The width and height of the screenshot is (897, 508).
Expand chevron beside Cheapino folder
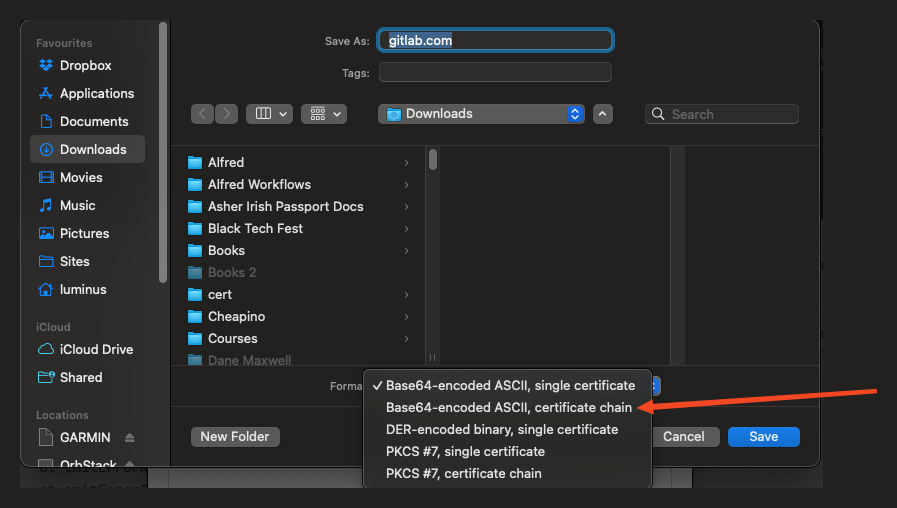406,316
